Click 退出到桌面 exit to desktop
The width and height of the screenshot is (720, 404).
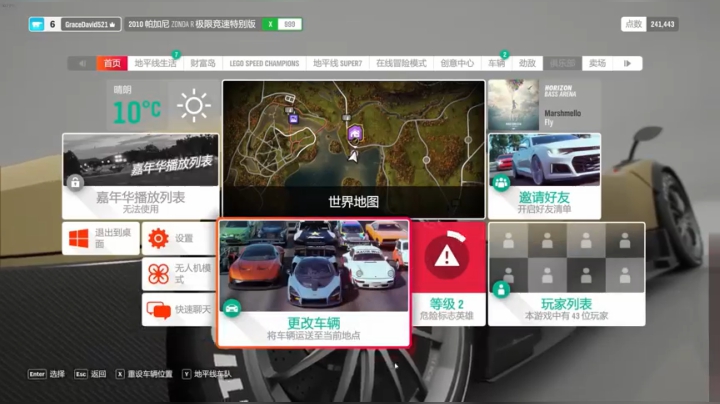[101, 238]
